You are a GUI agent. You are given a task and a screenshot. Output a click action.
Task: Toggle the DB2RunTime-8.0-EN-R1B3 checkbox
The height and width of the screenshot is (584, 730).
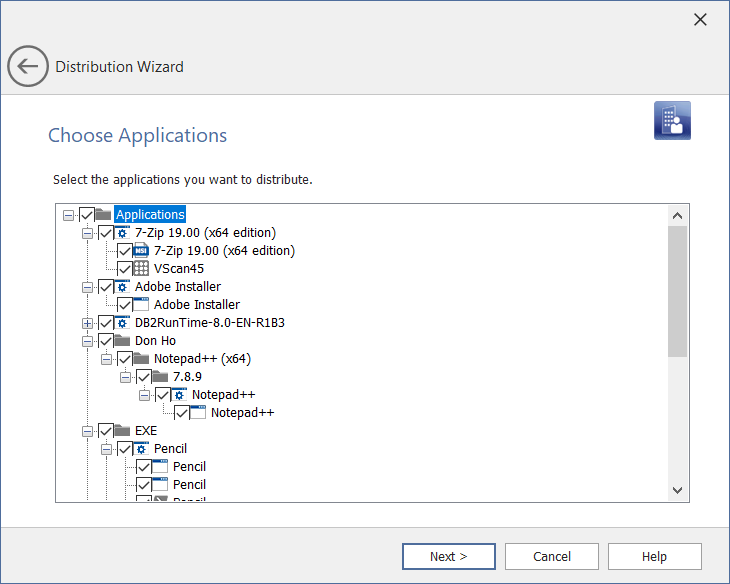(x=106, y=323)
